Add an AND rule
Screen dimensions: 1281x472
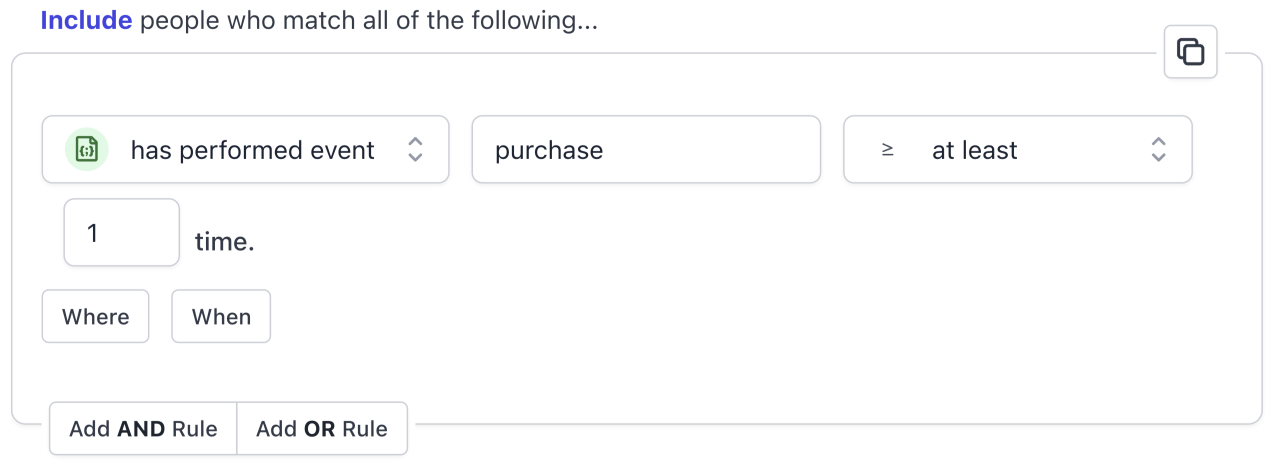coord(143,429)
